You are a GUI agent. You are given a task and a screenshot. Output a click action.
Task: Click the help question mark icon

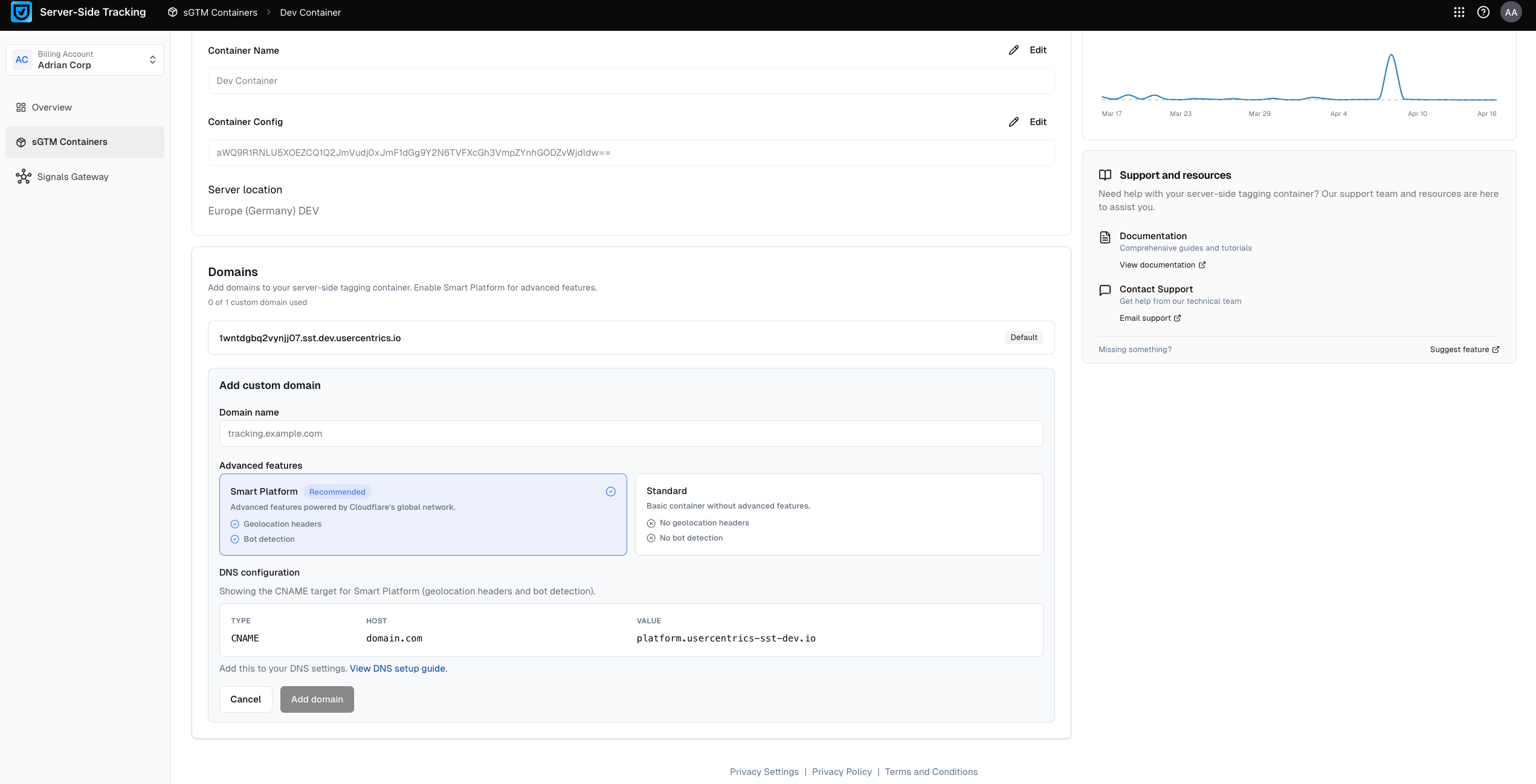[x=1483, y=12]
